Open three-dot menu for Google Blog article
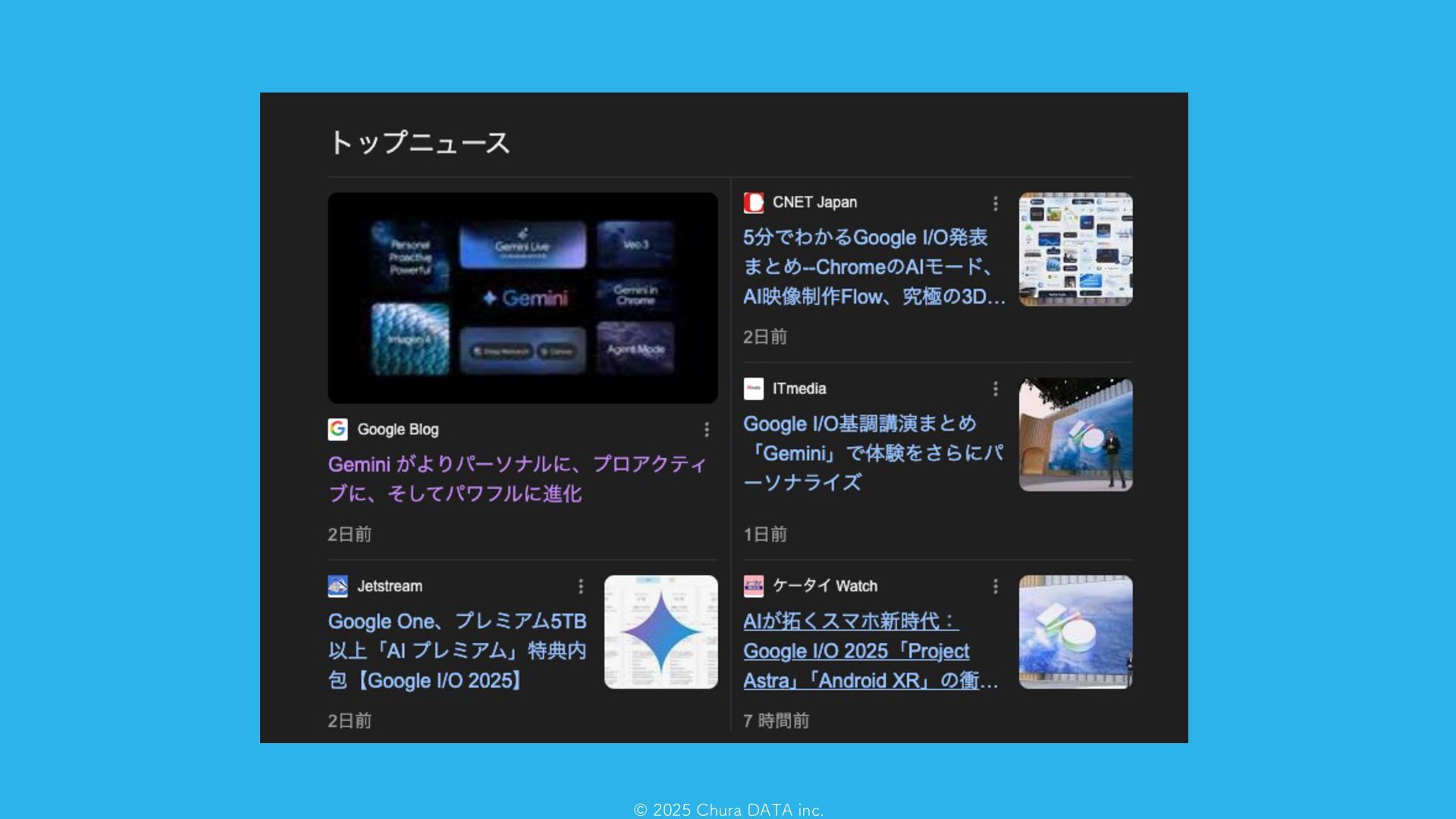Viewport: 1456px width, 819px height. click(707, 430)
